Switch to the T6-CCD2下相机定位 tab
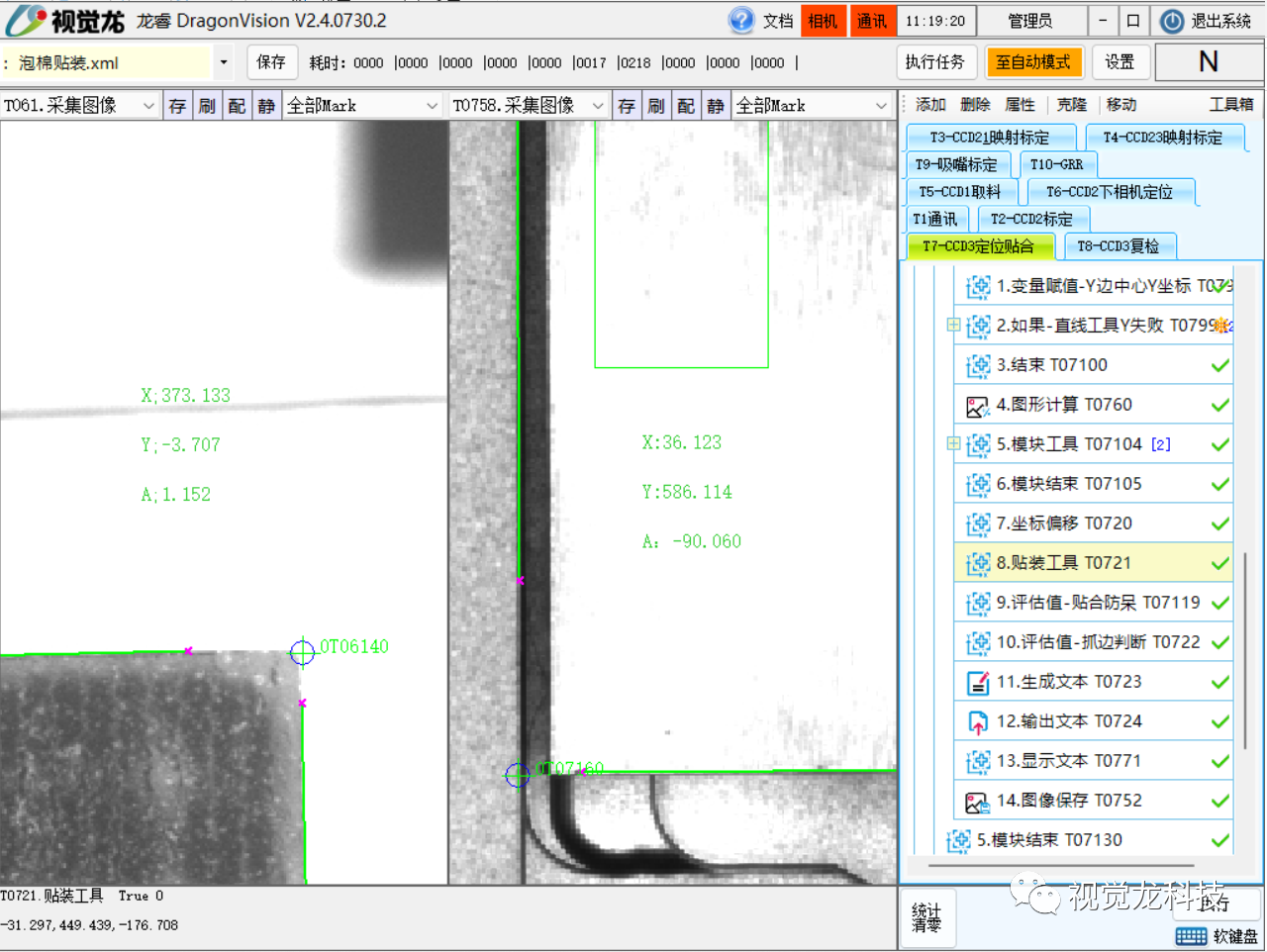 (x=1109, y=192)
